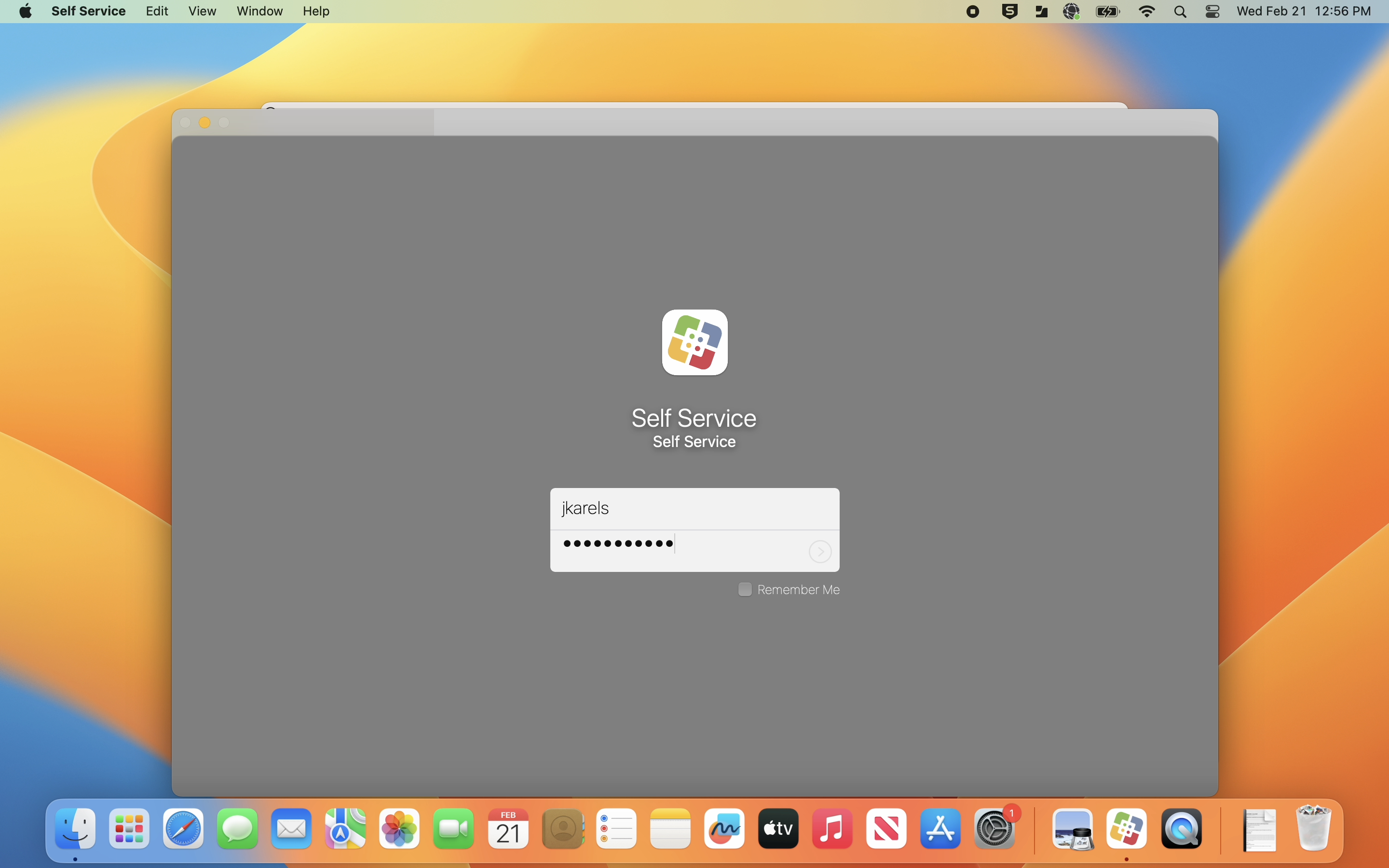Open the Help menu for Self Service

pyautogui.click(x=316, y=11)
